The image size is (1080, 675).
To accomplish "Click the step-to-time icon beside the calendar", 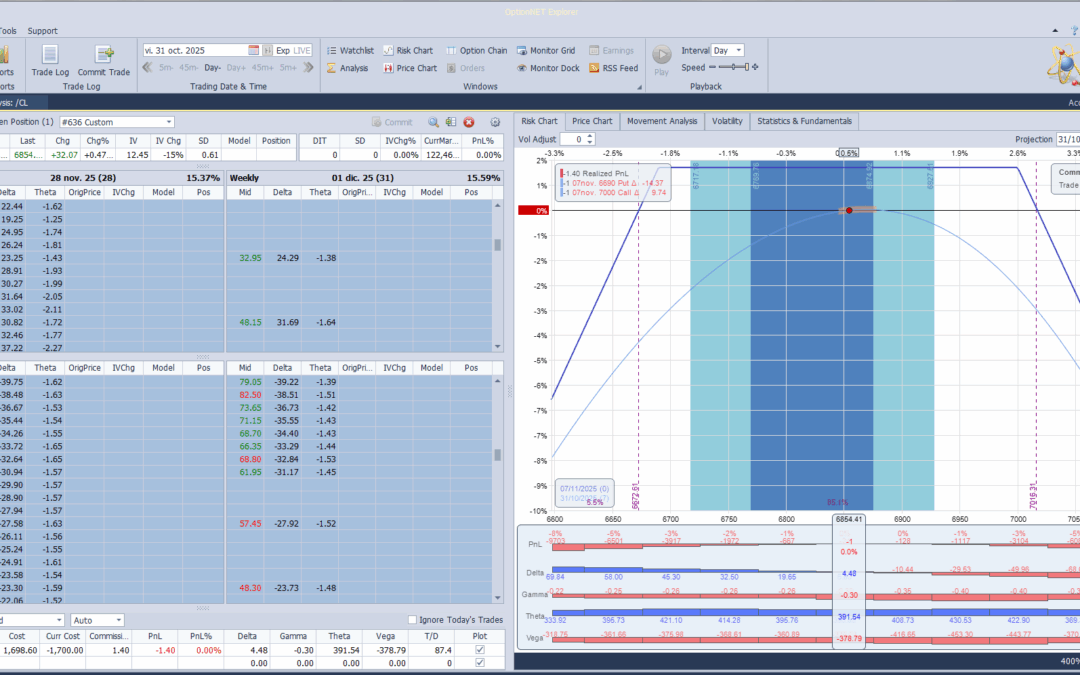I will click(267, 50).
